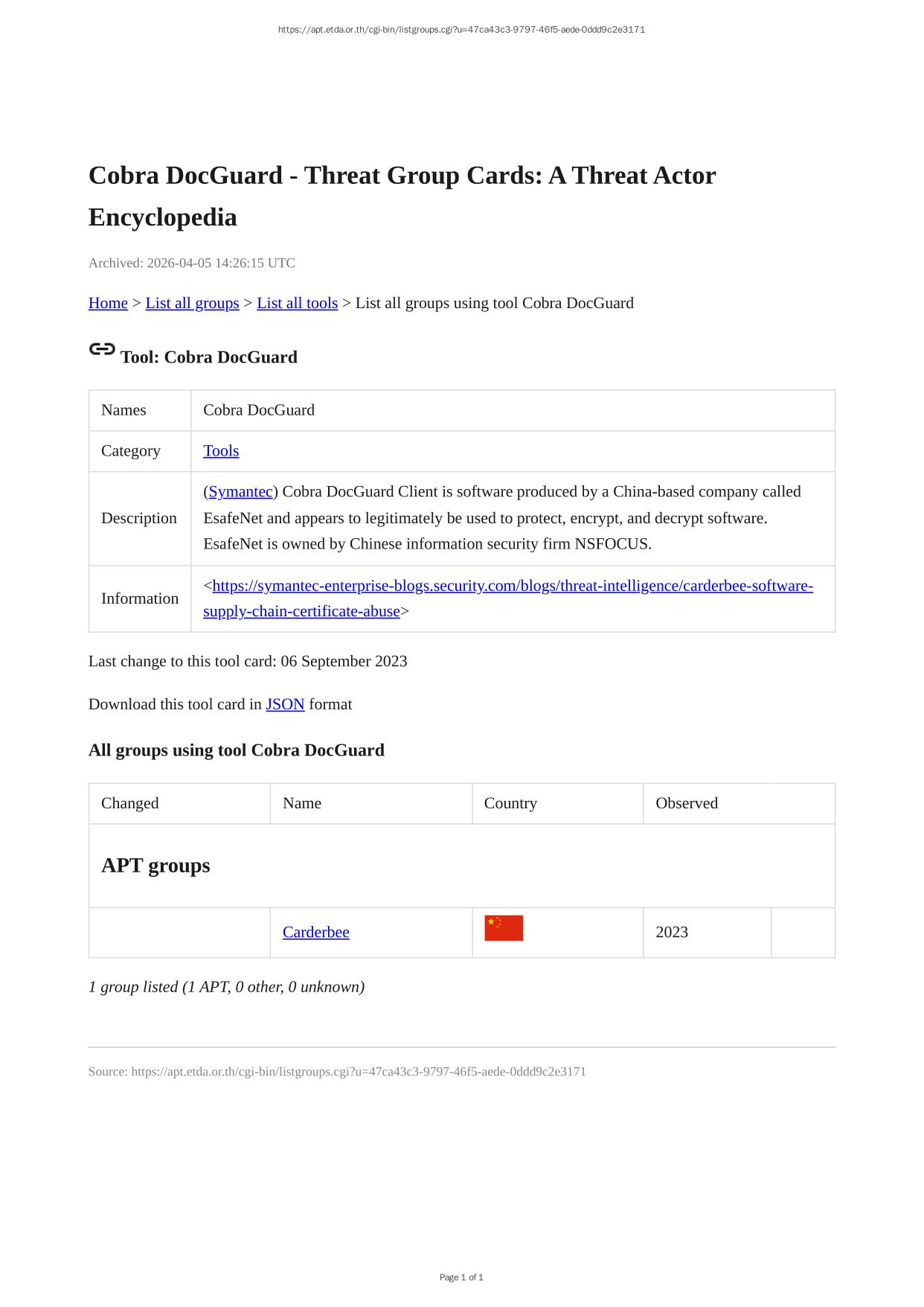
Task: Open the List all tools breadcrumb
Action: 297,303
